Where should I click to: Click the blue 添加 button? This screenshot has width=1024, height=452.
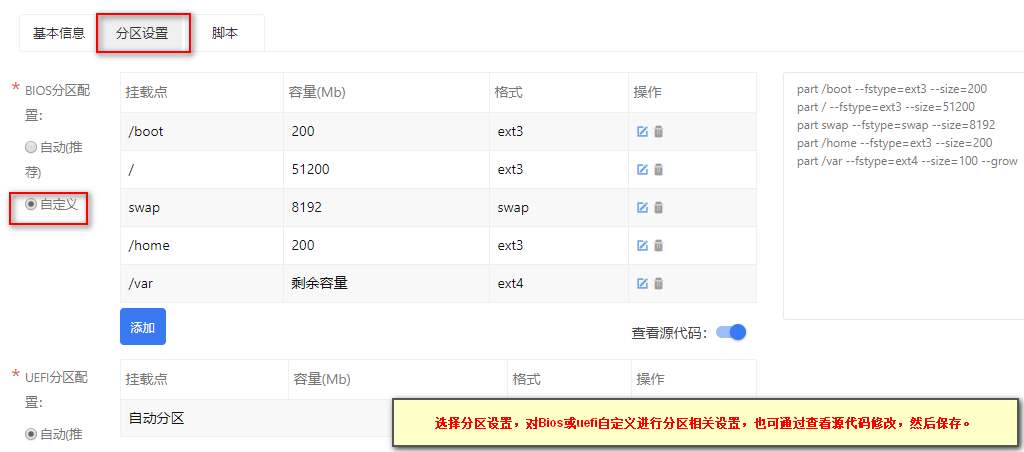point(143,327)
